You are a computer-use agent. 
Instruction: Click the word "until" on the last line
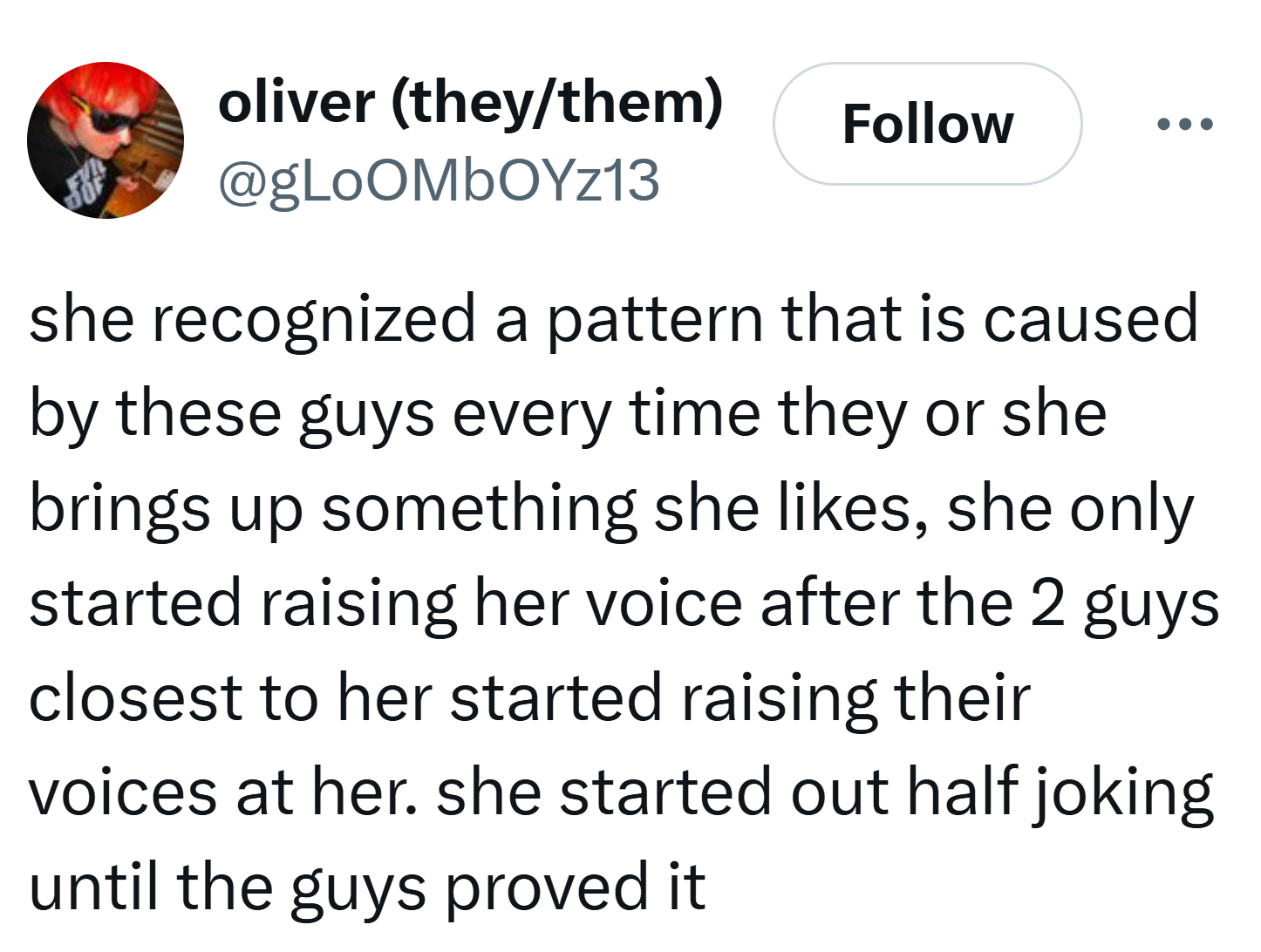(x=94, y=887)
